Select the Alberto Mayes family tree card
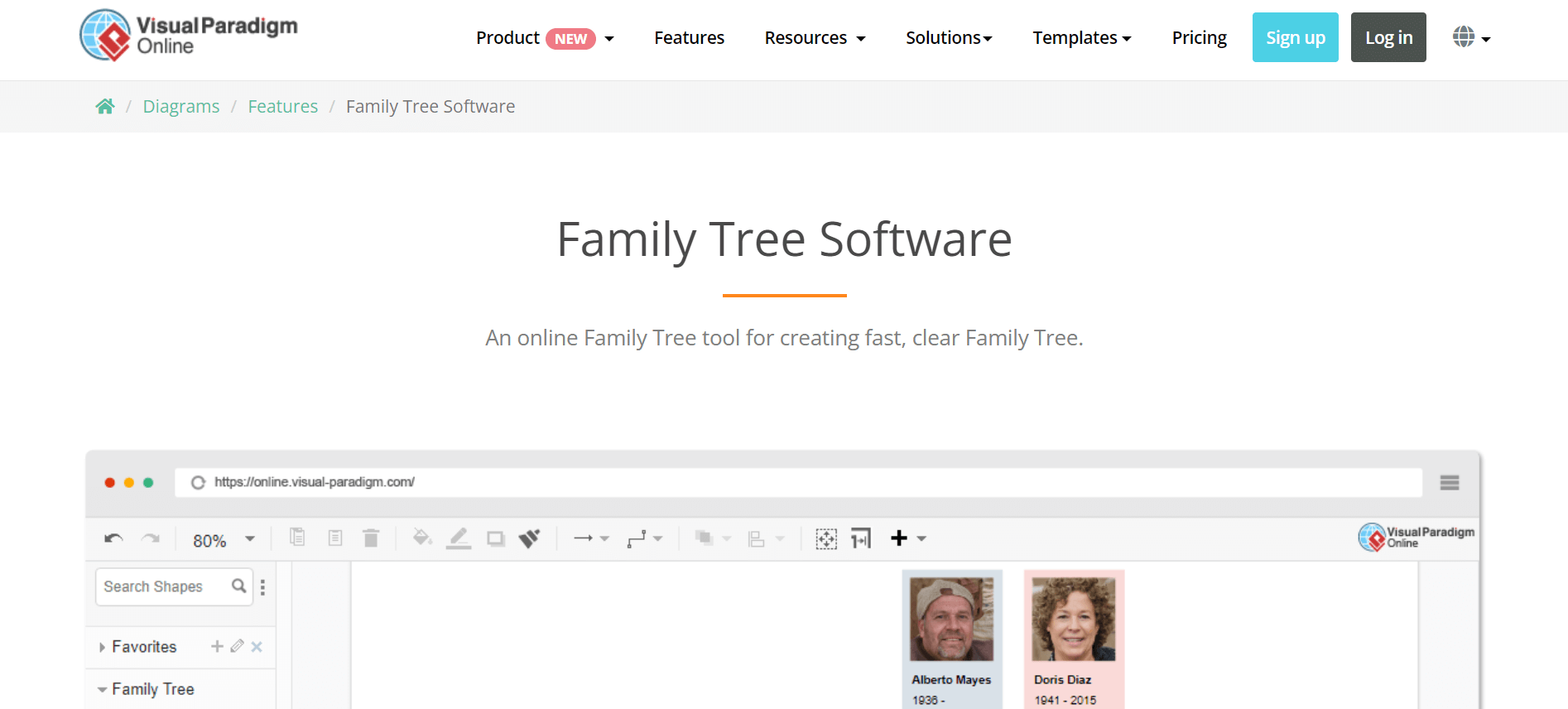 pyautogui.click(x=952, y=639)
